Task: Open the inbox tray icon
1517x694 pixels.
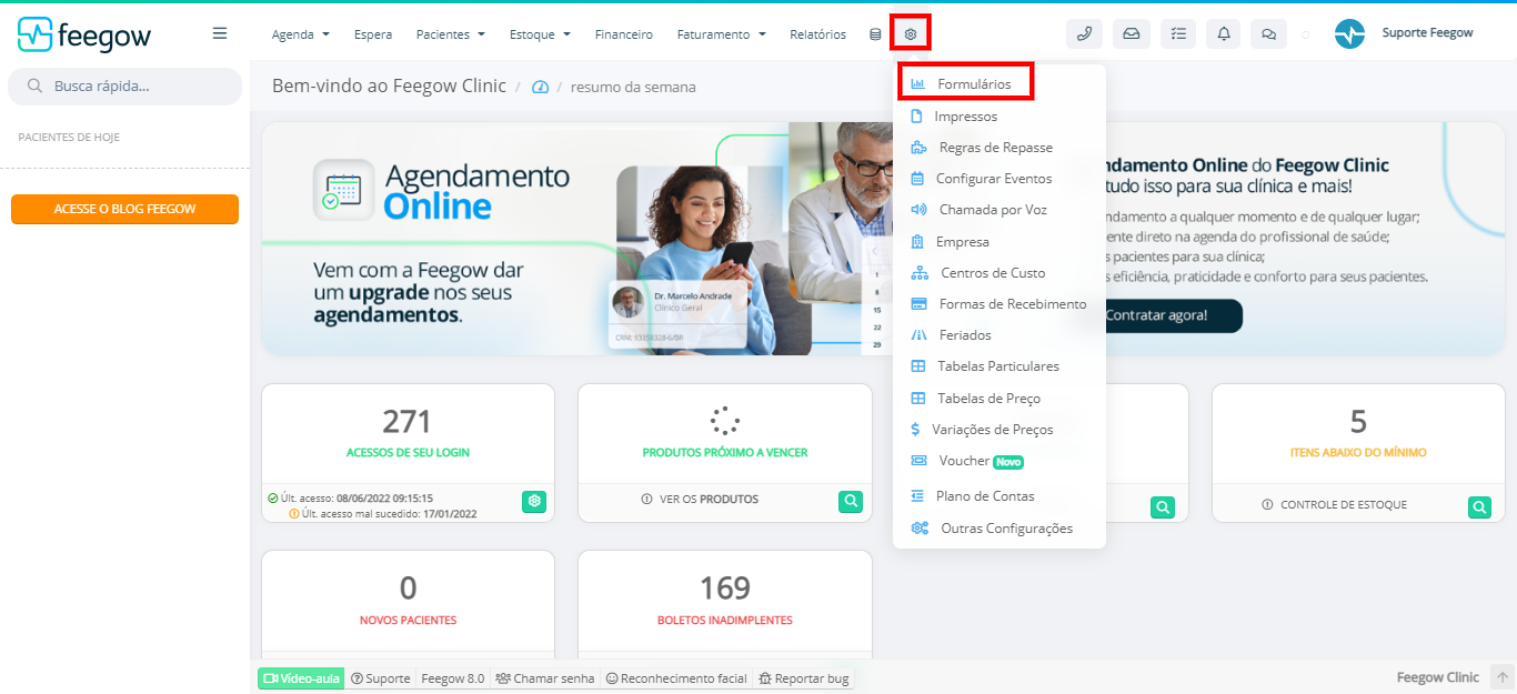Action: (1131, 34)
